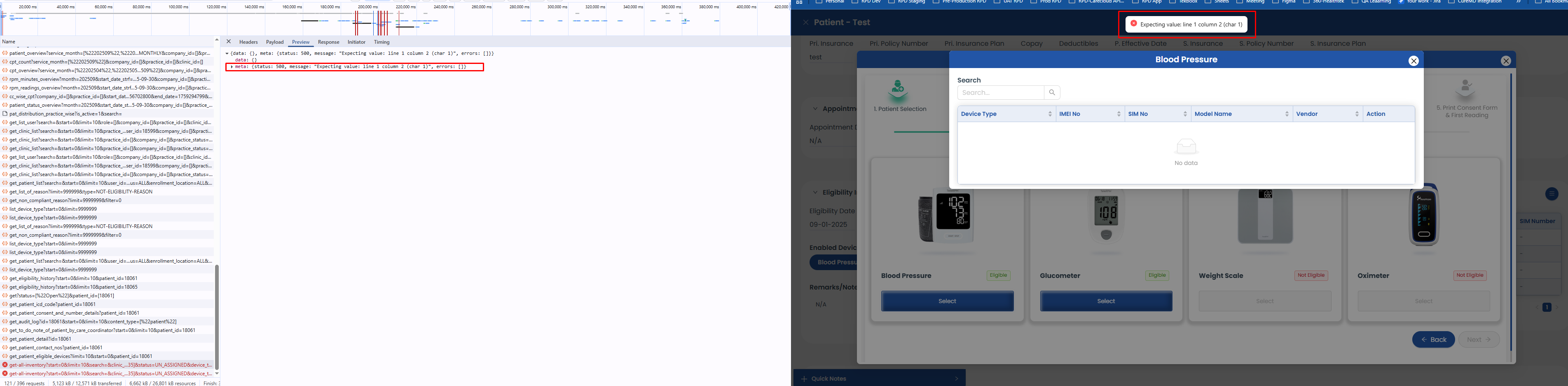Click the X beside Patient - Test
The height and width of the screenshot is (386, 1568).
coord(805,23)
